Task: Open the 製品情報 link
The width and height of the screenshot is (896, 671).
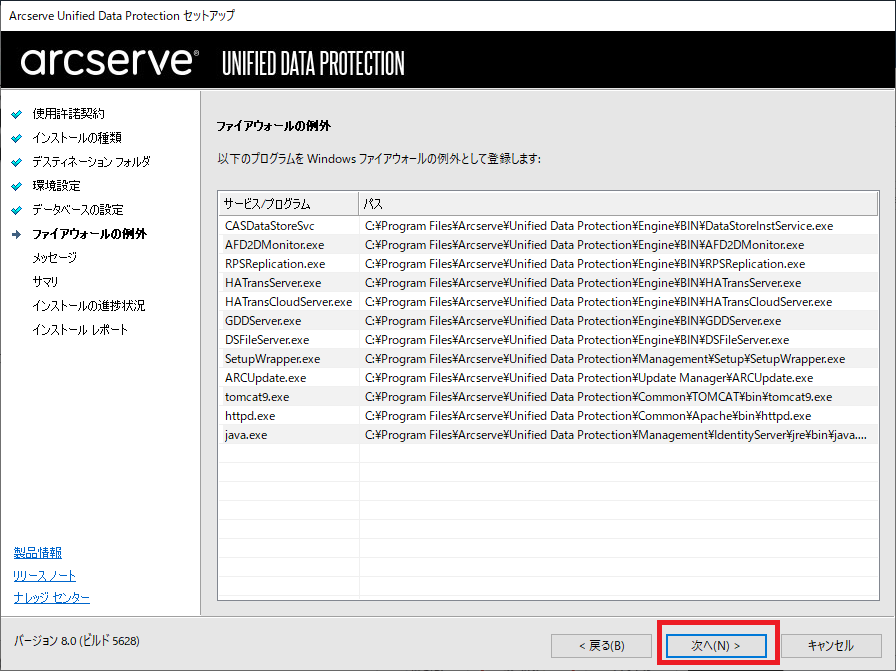Action: pos(38,553)
